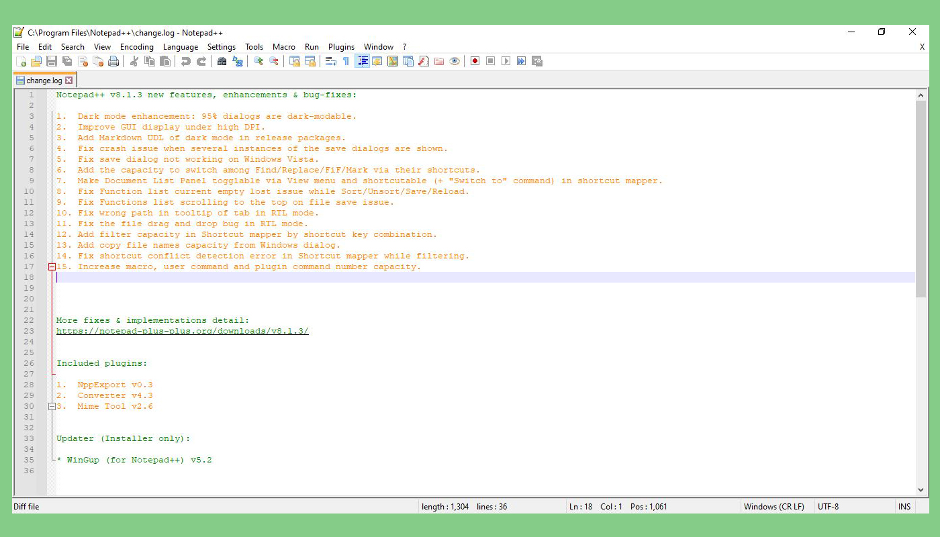Click the Paste toolbar icon
Screen dimensions: 941x537
[x=165, y=61]
